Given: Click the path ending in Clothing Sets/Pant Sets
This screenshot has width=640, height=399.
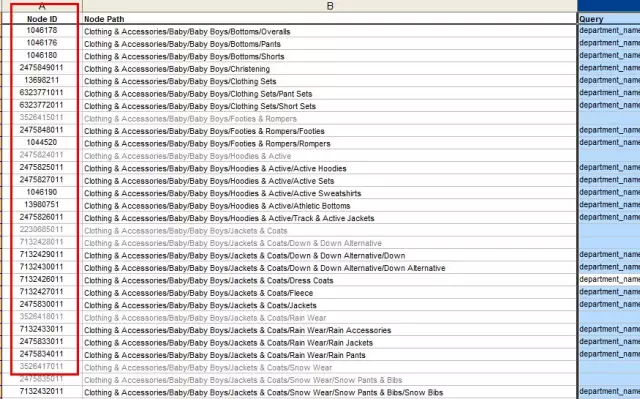Looking at the screenshot, I should point(198,94).
